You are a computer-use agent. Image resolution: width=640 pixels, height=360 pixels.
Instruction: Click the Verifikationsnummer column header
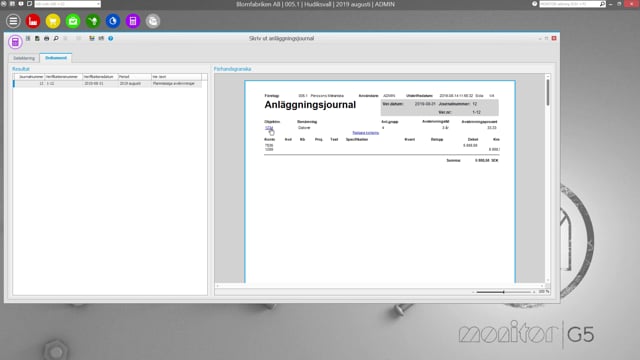click(x=64, y=77)
